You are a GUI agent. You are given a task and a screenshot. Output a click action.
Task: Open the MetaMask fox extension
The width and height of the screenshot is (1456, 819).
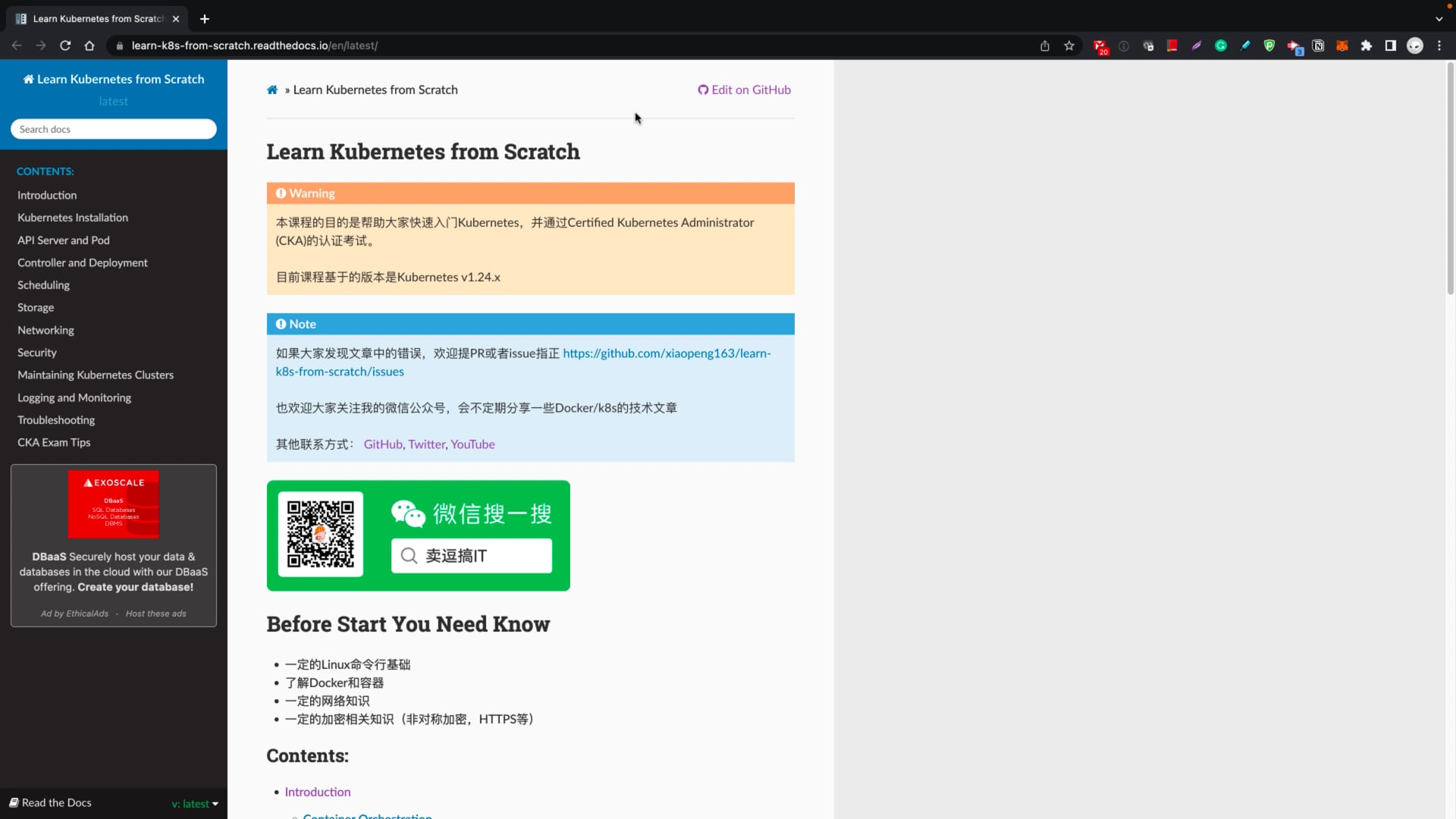1342,45
